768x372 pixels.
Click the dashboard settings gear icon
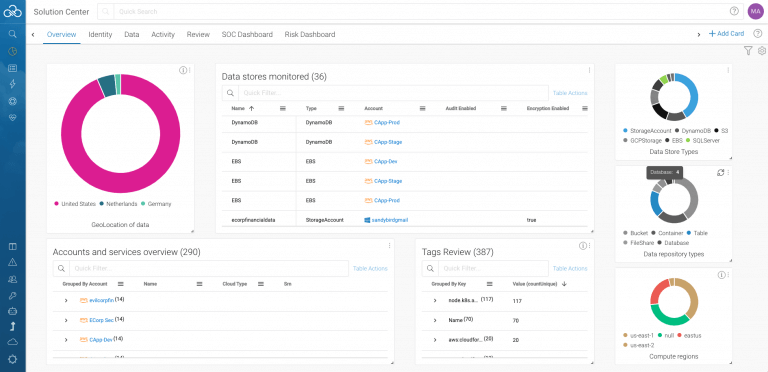click(762, 50)
